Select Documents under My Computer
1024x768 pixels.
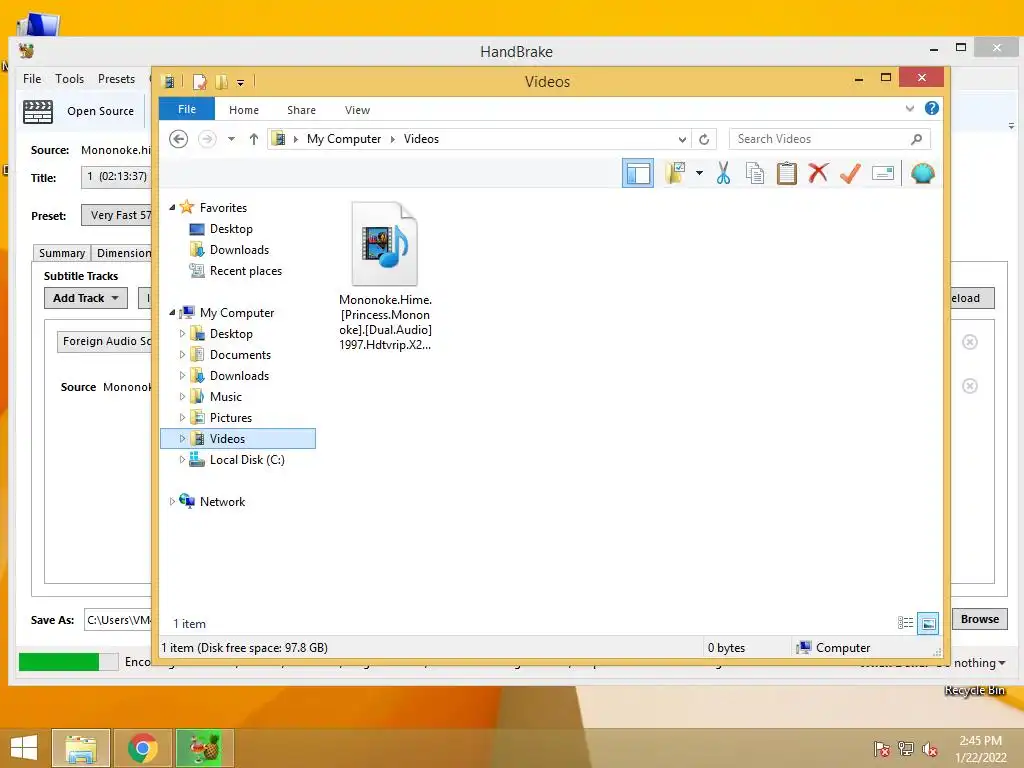pyautogui.click(x=240, y=355)
